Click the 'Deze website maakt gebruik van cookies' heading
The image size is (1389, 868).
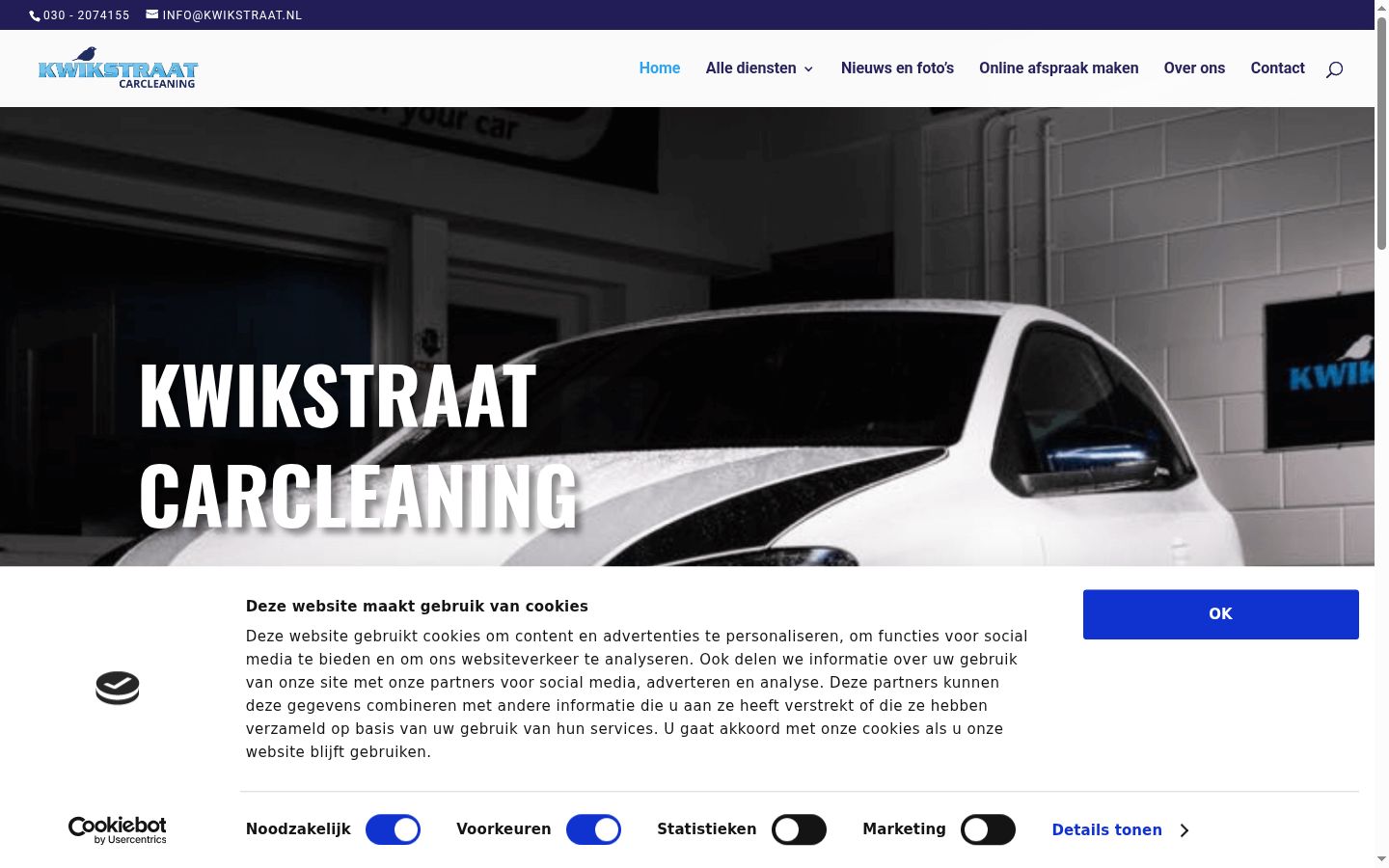(417, 606)
